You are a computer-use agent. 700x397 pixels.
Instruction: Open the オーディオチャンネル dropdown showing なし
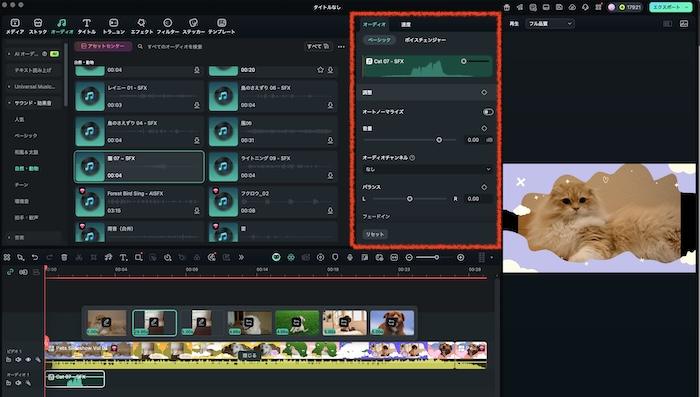[428, 169]
